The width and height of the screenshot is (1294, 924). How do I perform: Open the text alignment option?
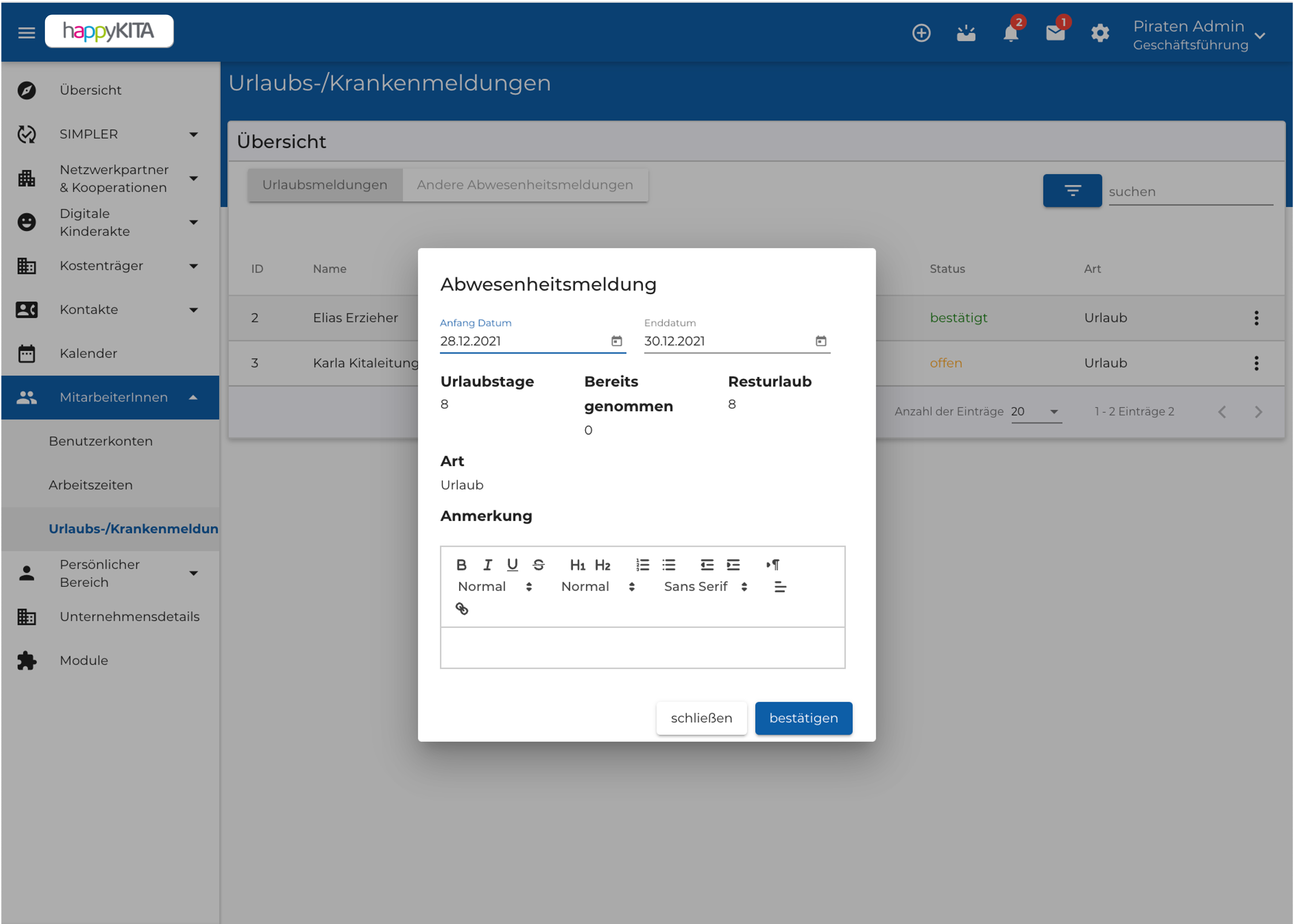point(780,587)
